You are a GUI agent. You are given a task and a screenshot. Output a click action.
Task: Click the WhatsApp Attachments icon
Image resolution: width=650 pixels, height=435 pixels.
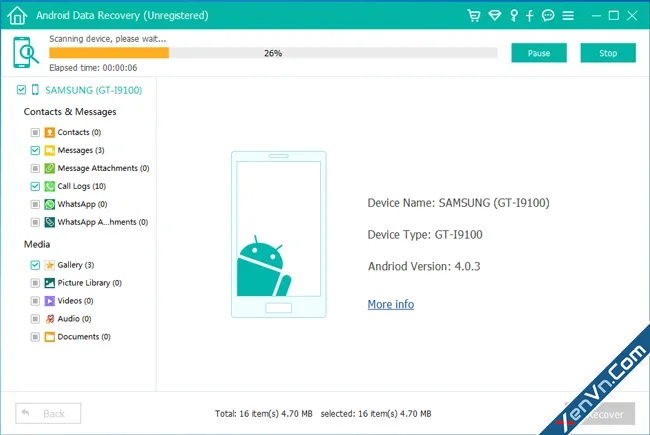pos(49,222)
